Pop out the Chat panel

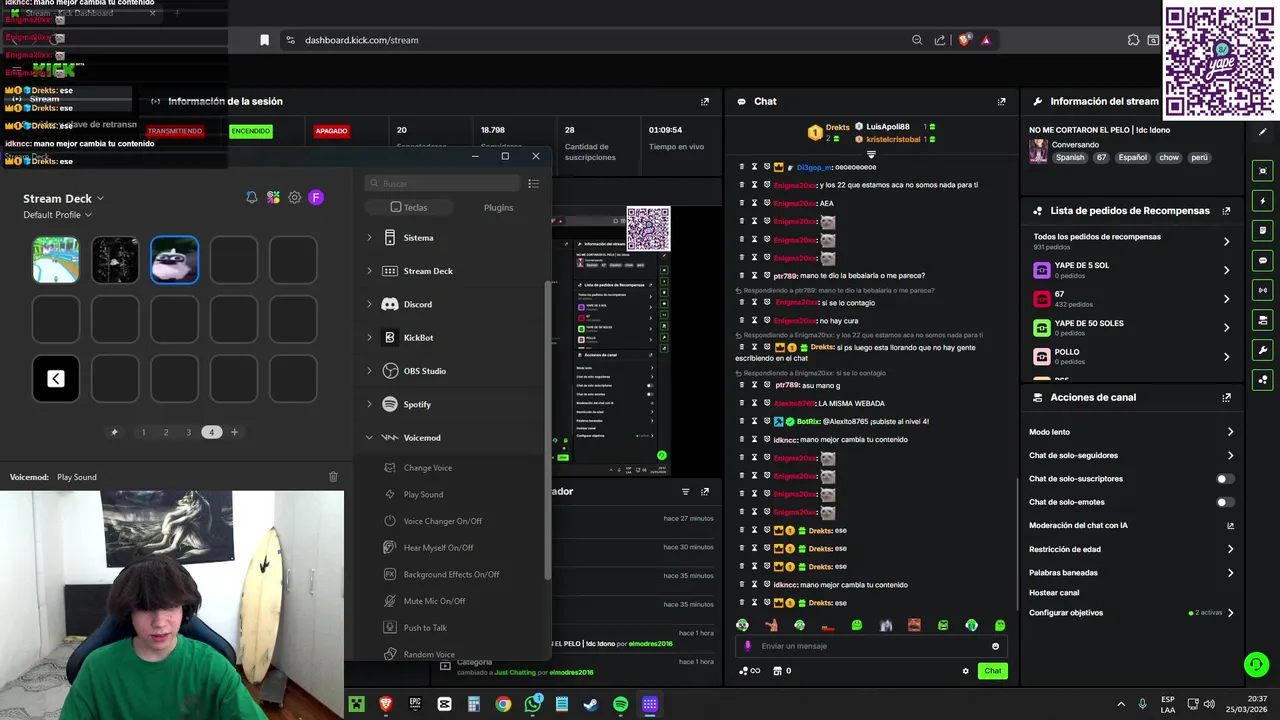click(x=1001, y=101)
